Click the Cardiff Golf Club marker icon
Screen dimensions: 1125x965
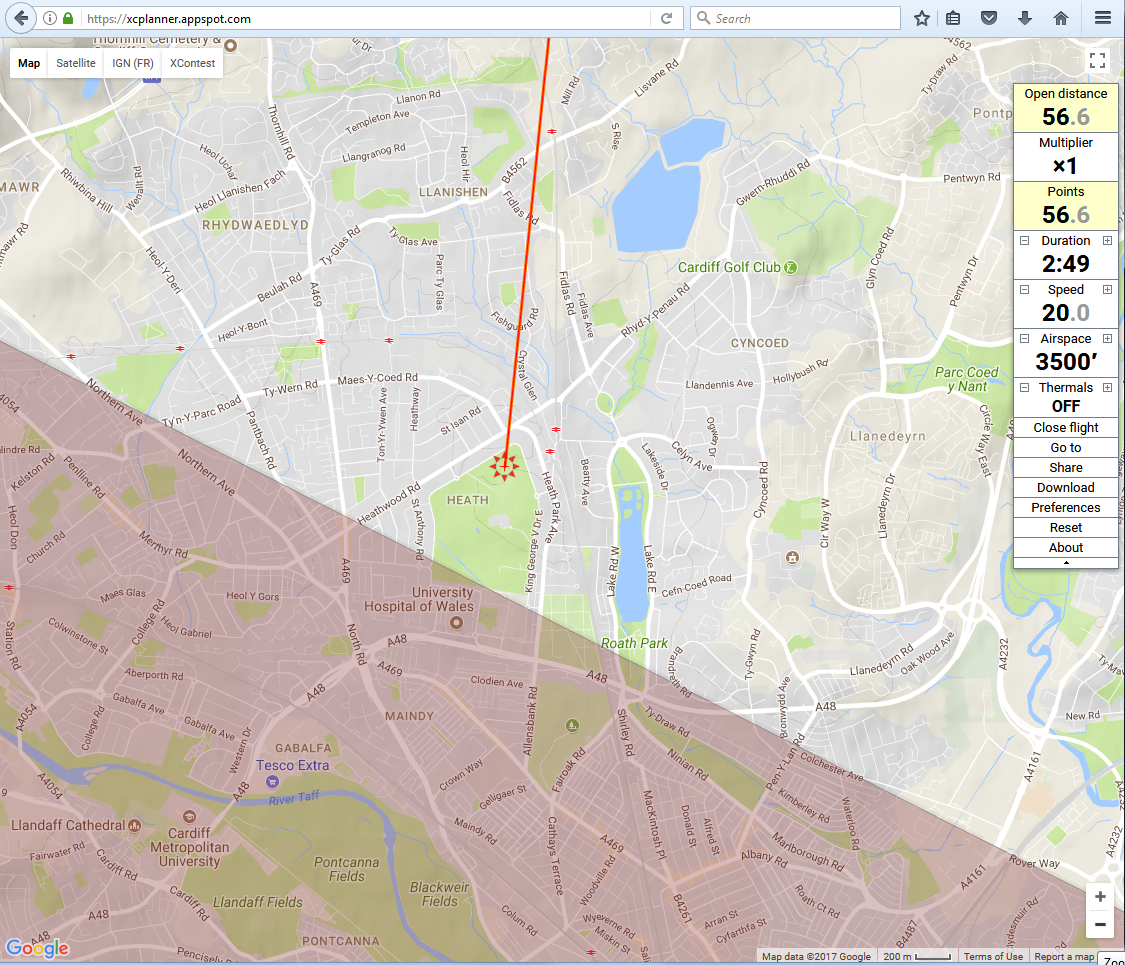pyautogui.click(x=790, y=268)
